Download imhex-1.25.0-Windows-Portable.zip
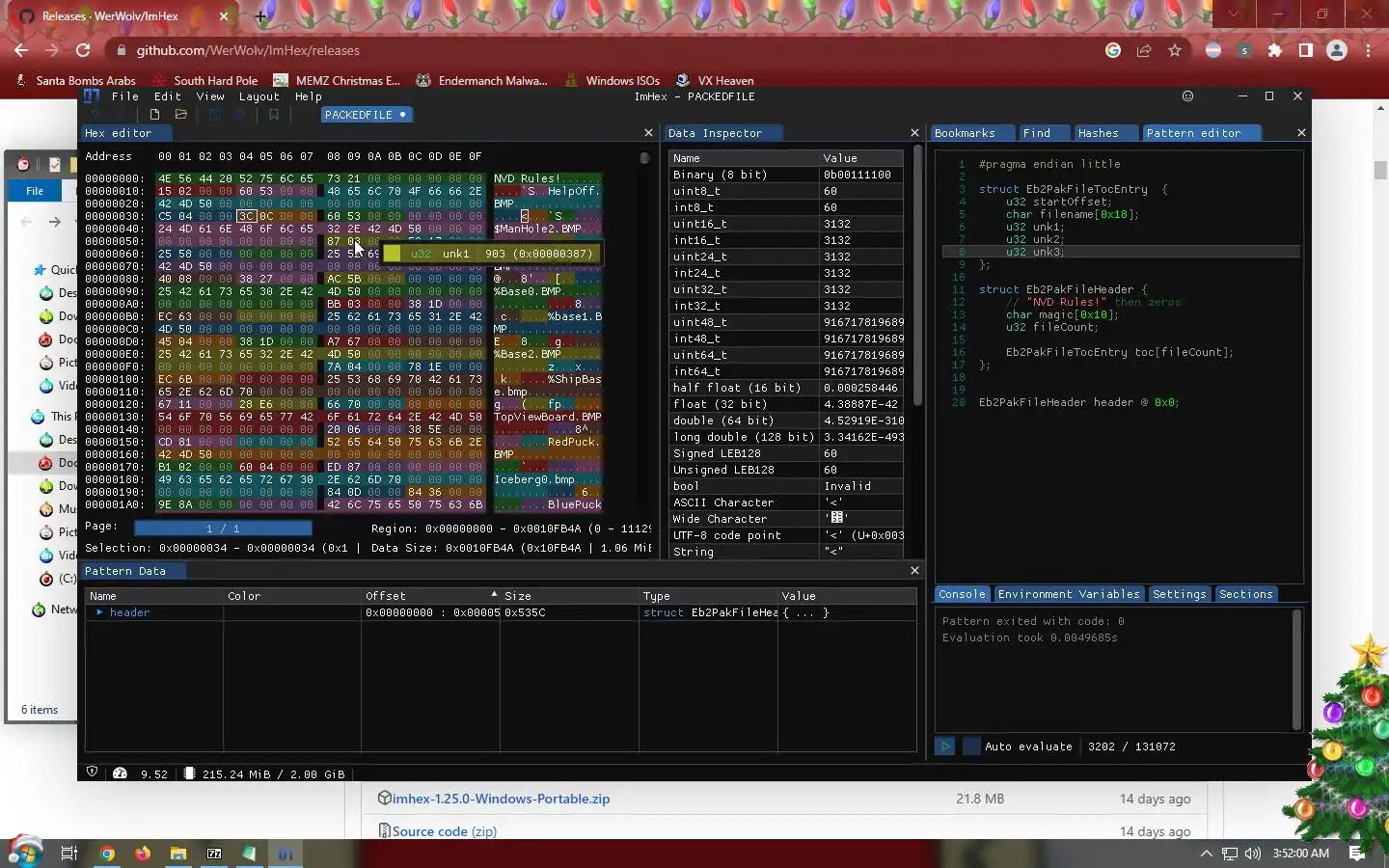Screen dimensions: 1389x868 click(501, 799)
